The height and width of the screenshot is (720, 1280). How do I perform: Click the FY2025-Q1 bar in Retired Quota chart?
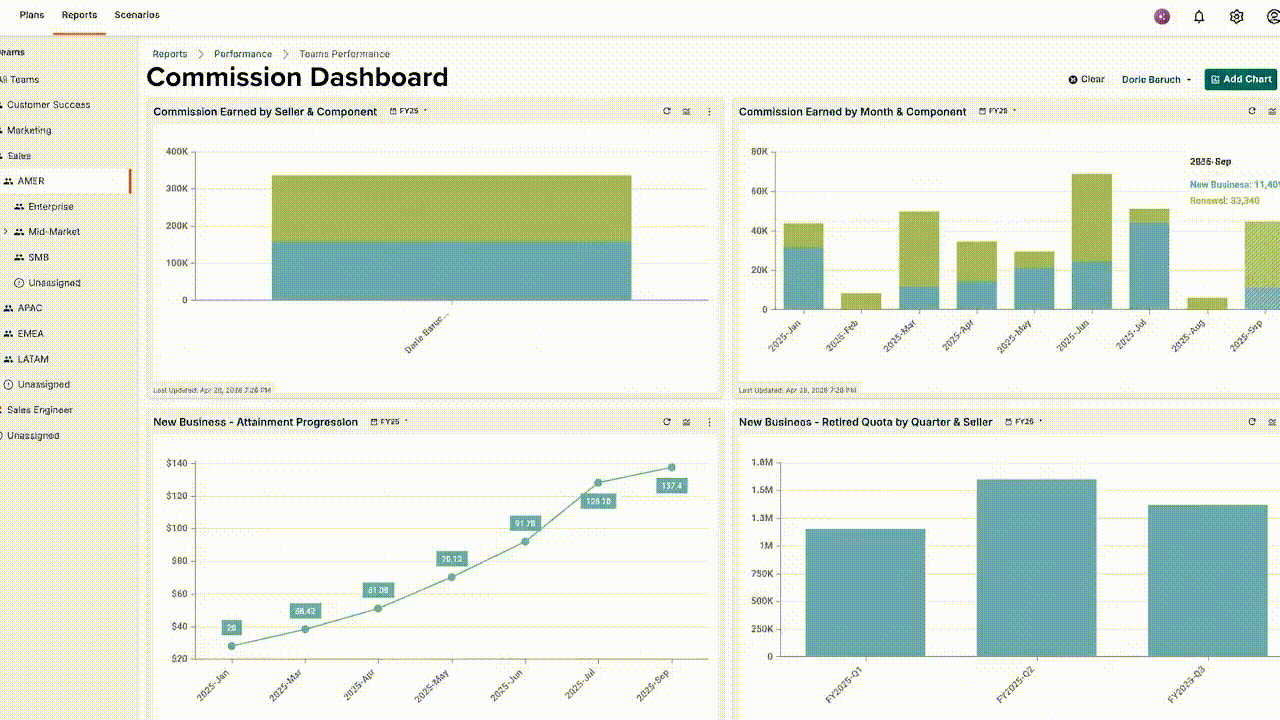[x=865, y=593]
